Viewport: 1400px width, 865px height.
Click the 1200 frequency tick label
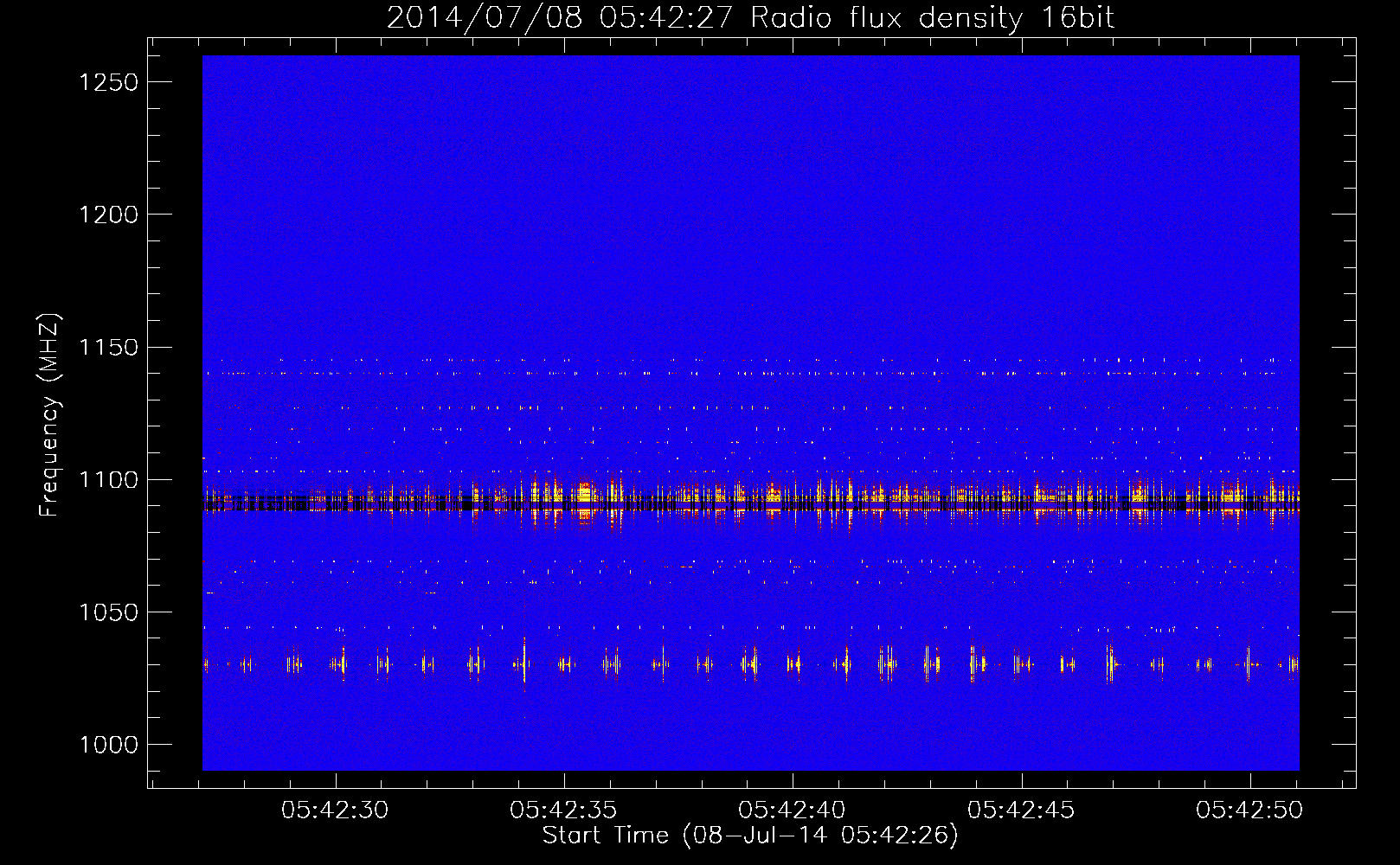pyautogui.click(x=109, y=215)
